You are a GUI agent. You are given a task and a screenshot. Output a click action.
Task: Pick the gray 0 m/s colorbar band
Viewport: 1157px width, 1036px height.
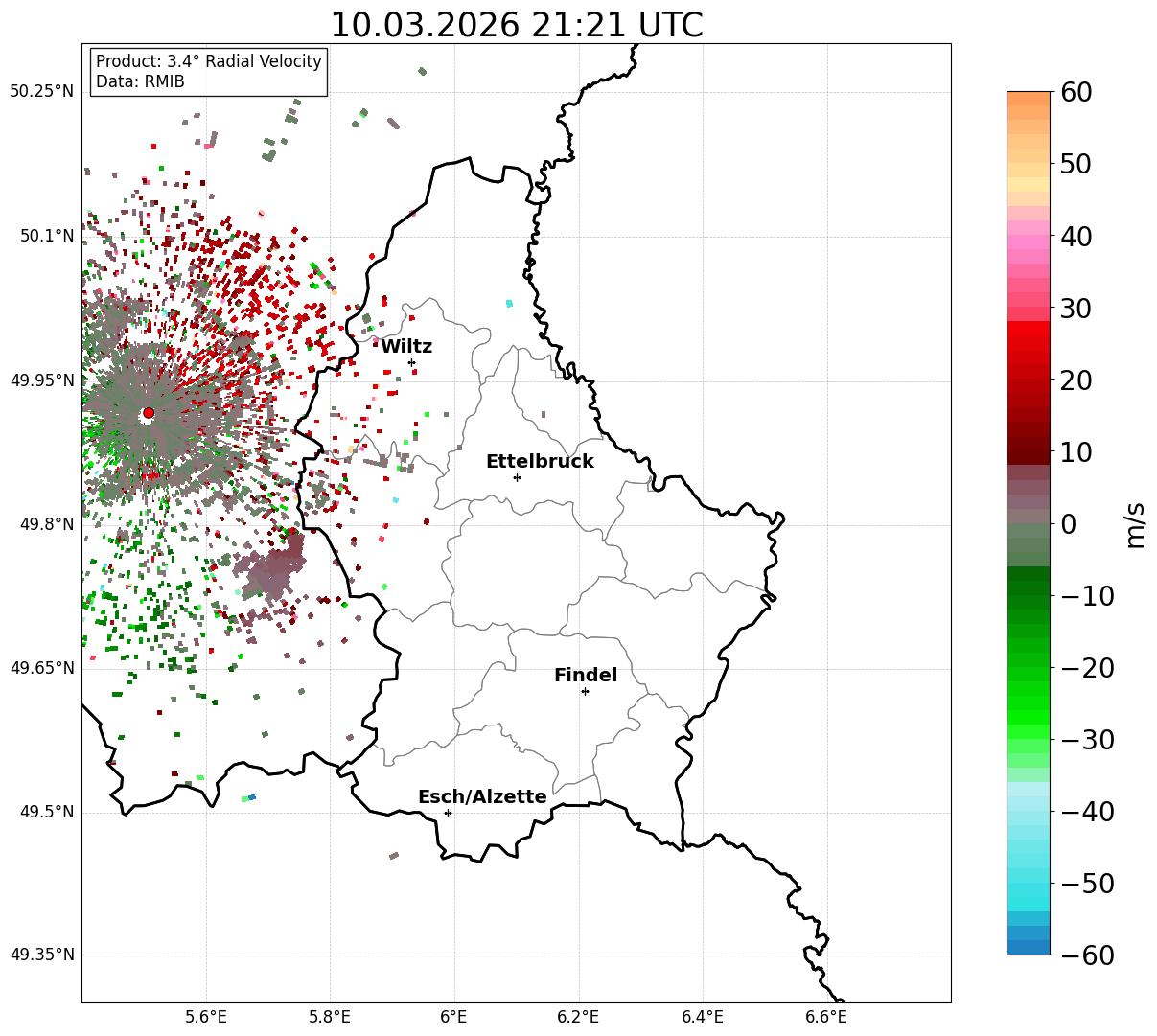(x=1029, y=523)
